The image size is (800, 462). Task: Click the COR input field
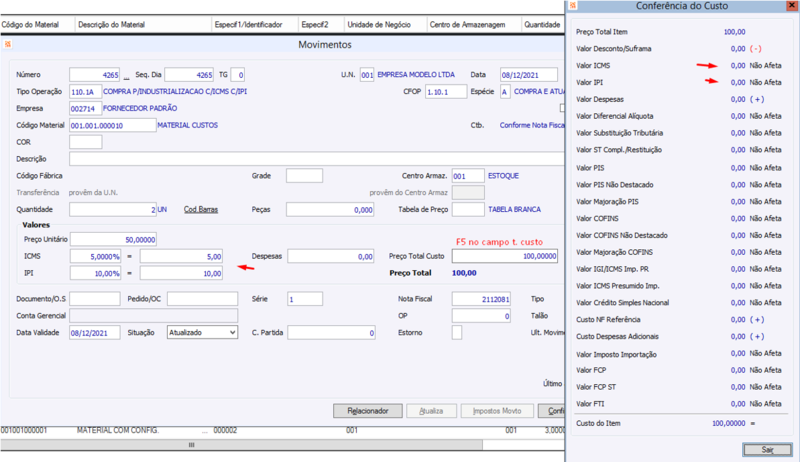tap(85, 142)
